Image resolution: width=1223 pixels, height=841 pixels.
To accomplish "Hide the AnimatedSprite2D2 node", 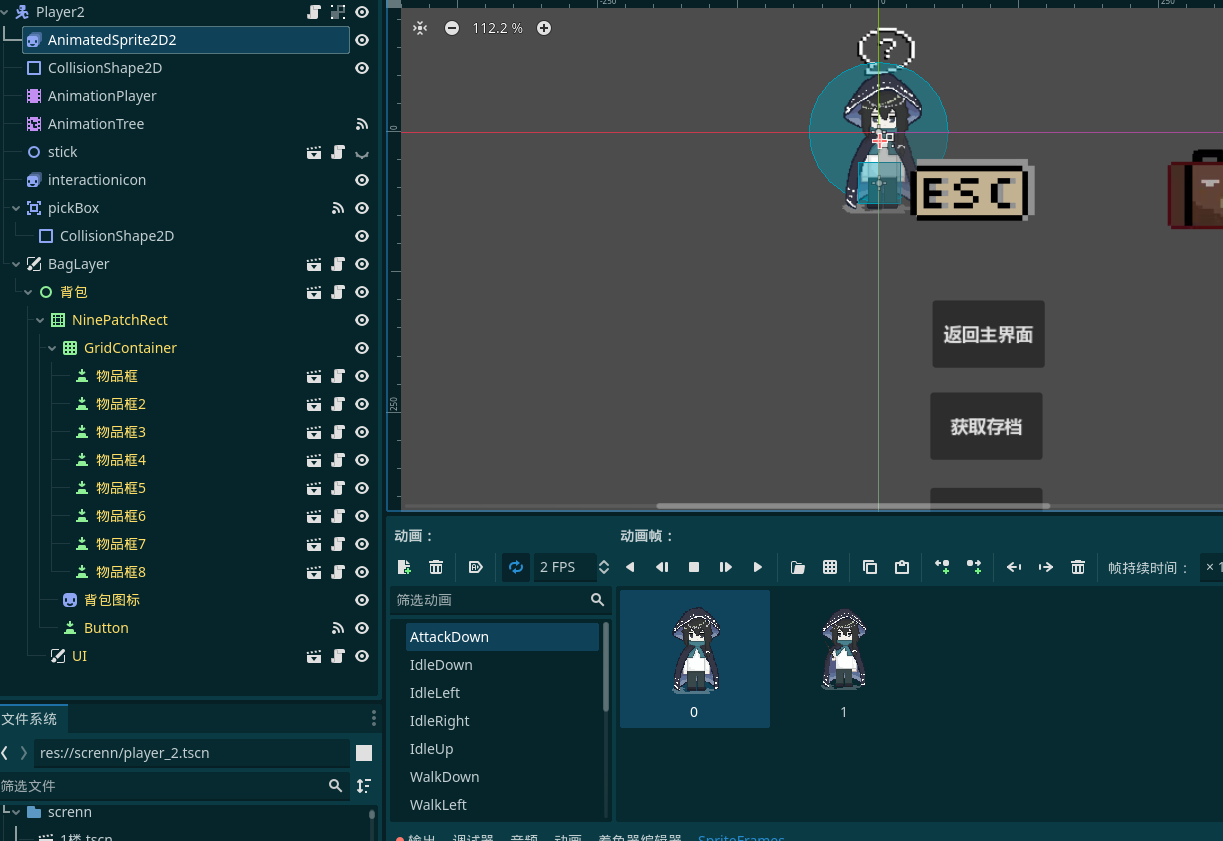I will (362, 40).
